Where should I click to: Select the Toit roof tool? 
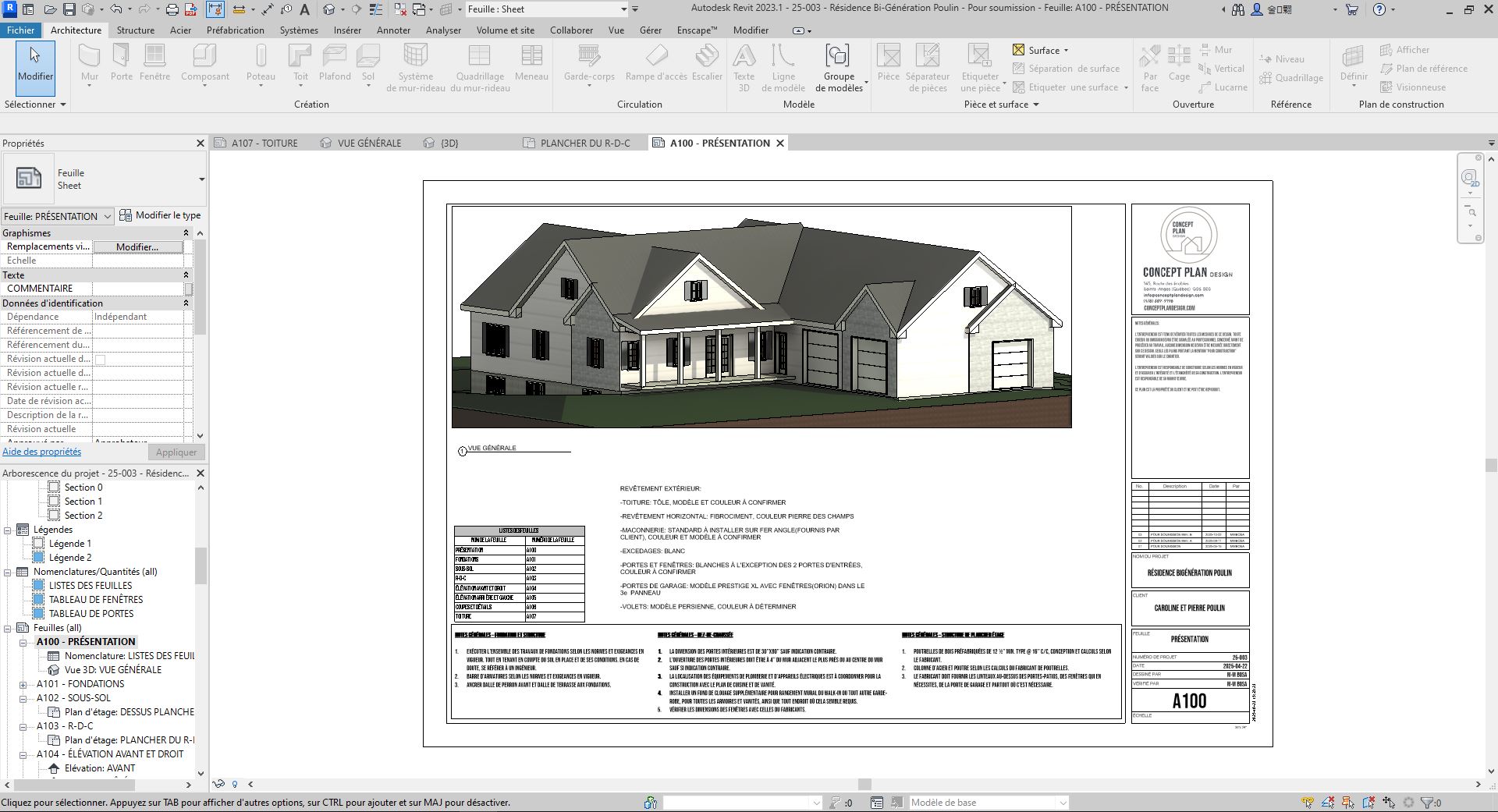300,63
